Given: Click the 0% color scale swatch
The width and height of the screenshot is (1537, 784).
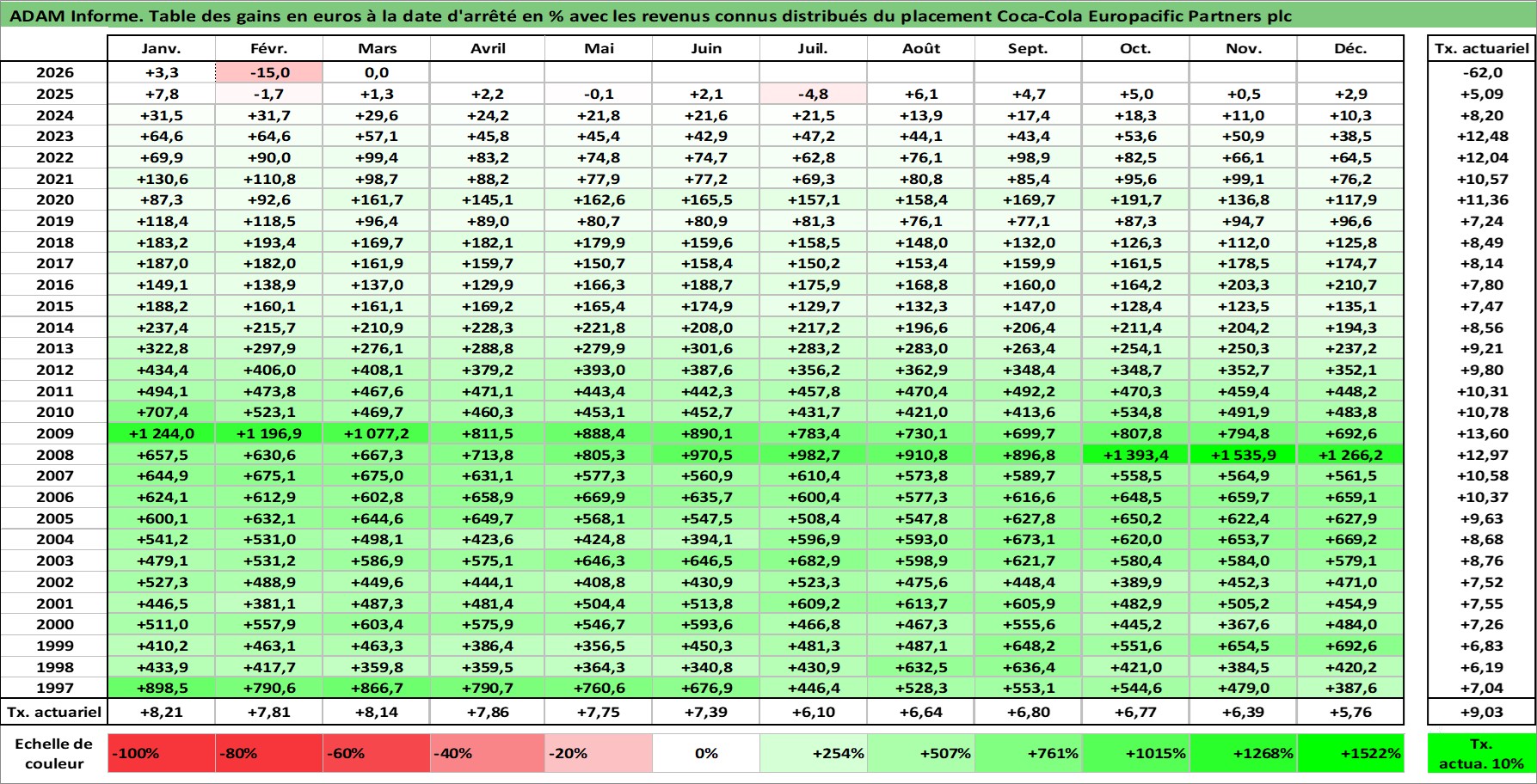Looking at the screenshot, I should click(x=706, y=753).
